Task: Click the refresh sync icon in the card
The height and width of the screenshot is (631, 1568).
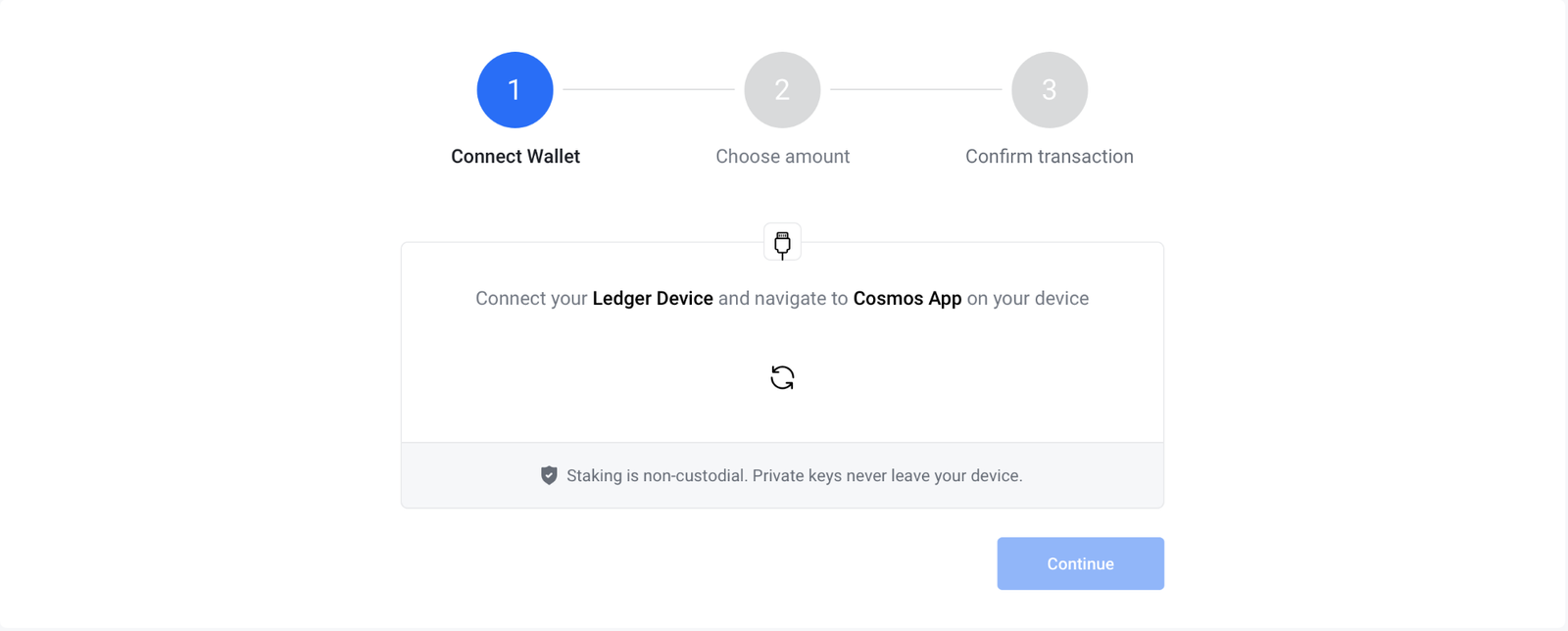Action: 781,376
